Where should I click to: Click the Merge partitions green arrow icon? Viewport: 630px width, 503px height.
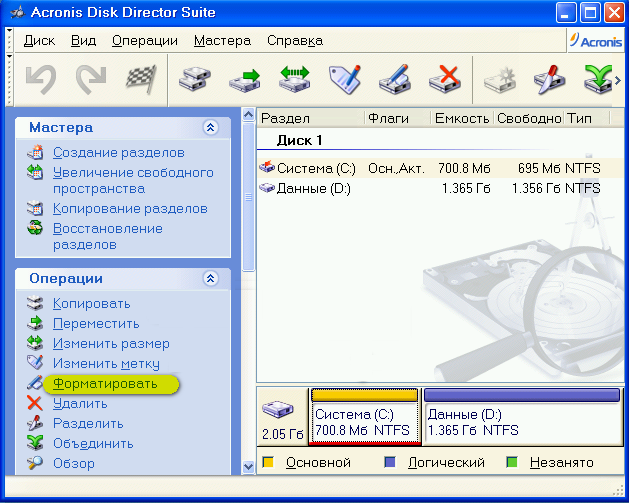(598, 80)
